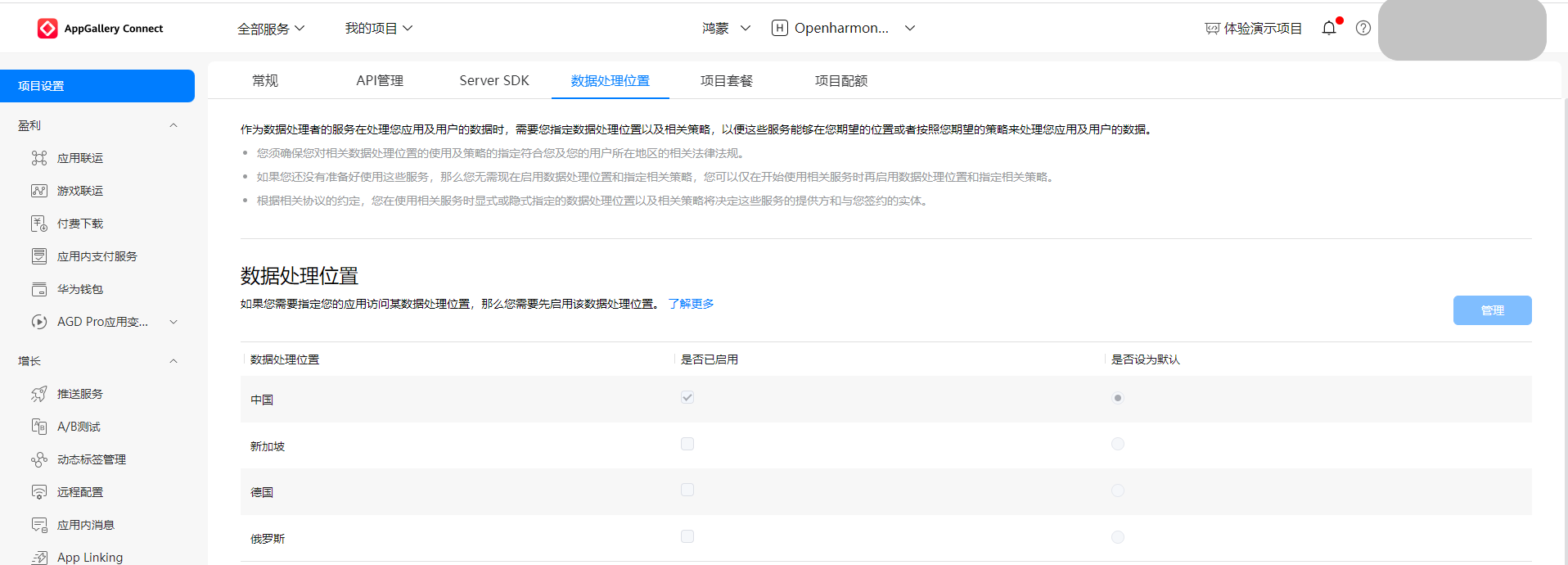Select the 数据处理位置 tab

611,80
